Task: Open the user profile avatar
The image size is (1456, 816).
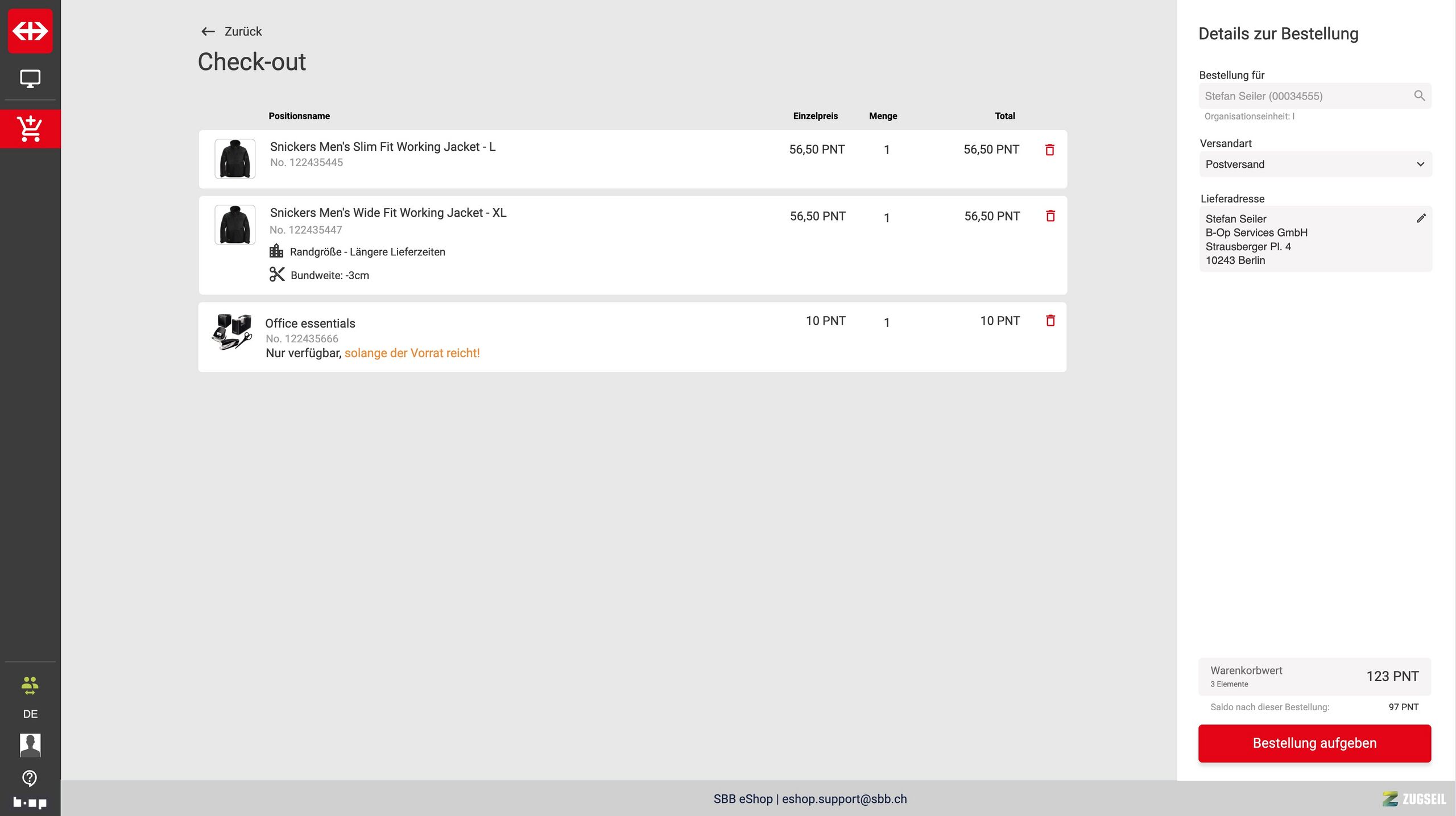Action: coord(30,744)
